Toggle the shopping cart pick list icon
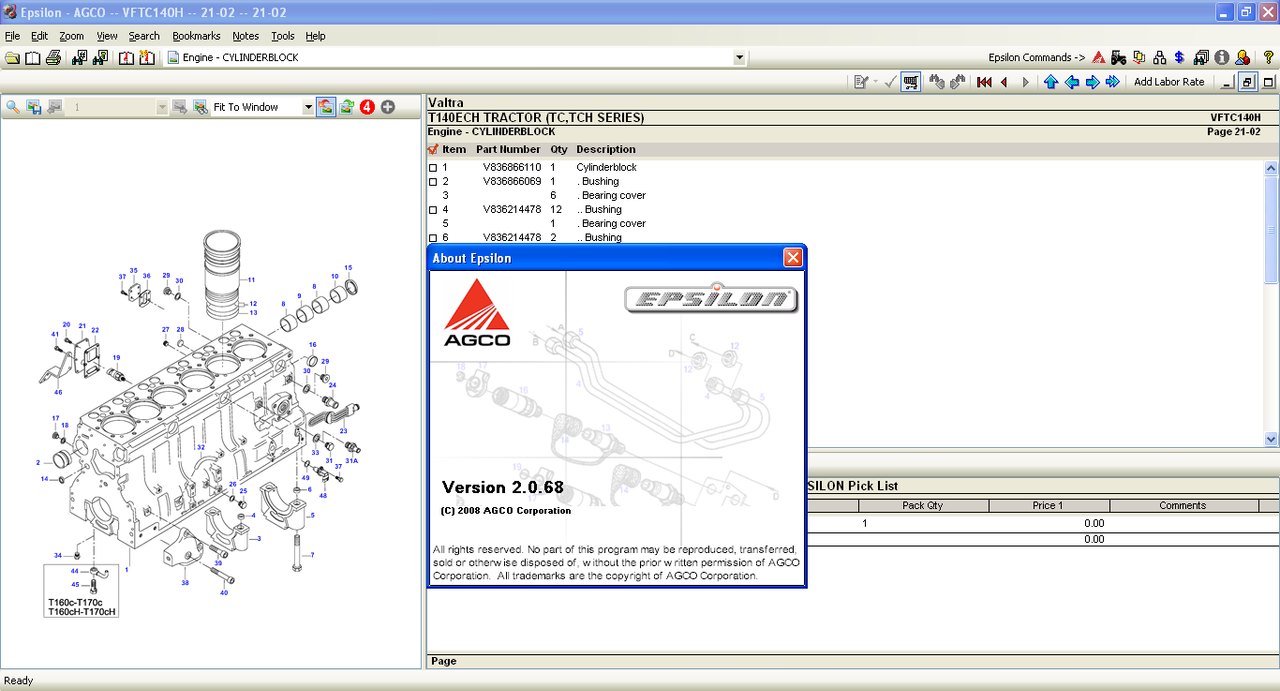The width and height of the screenshot is (1280, 691). (911, 82)
